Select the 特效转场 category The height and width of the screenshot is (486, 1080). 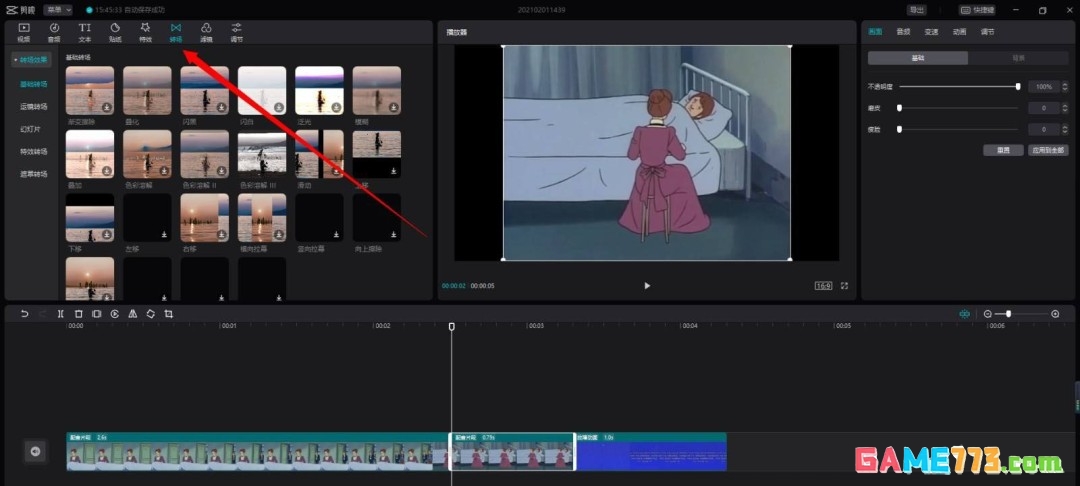(x=34, y=151)
